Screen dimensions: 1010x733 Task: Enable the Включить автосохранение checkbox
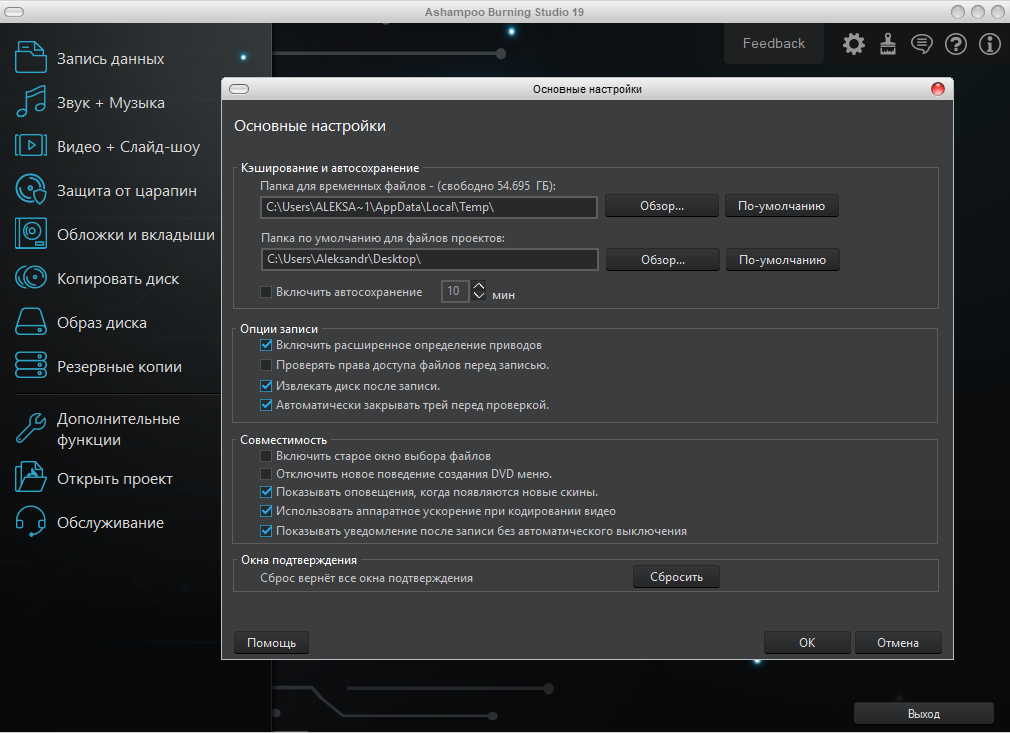tap(265, 292)
